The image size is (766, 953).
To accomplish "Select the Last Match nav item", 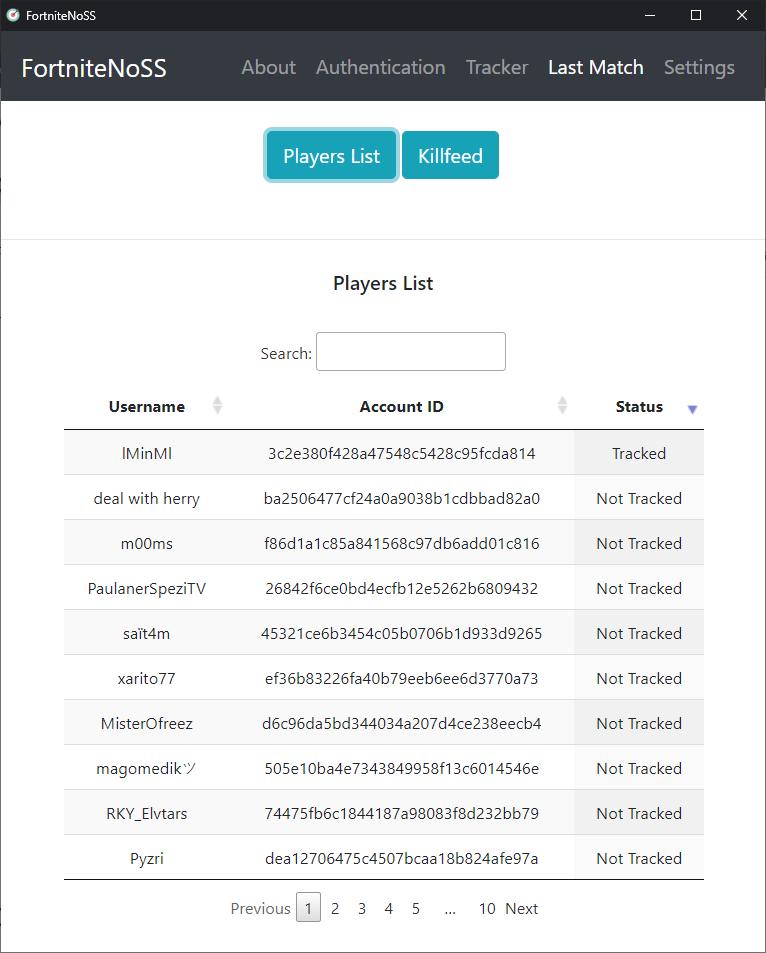I will [x=596, y=67].
